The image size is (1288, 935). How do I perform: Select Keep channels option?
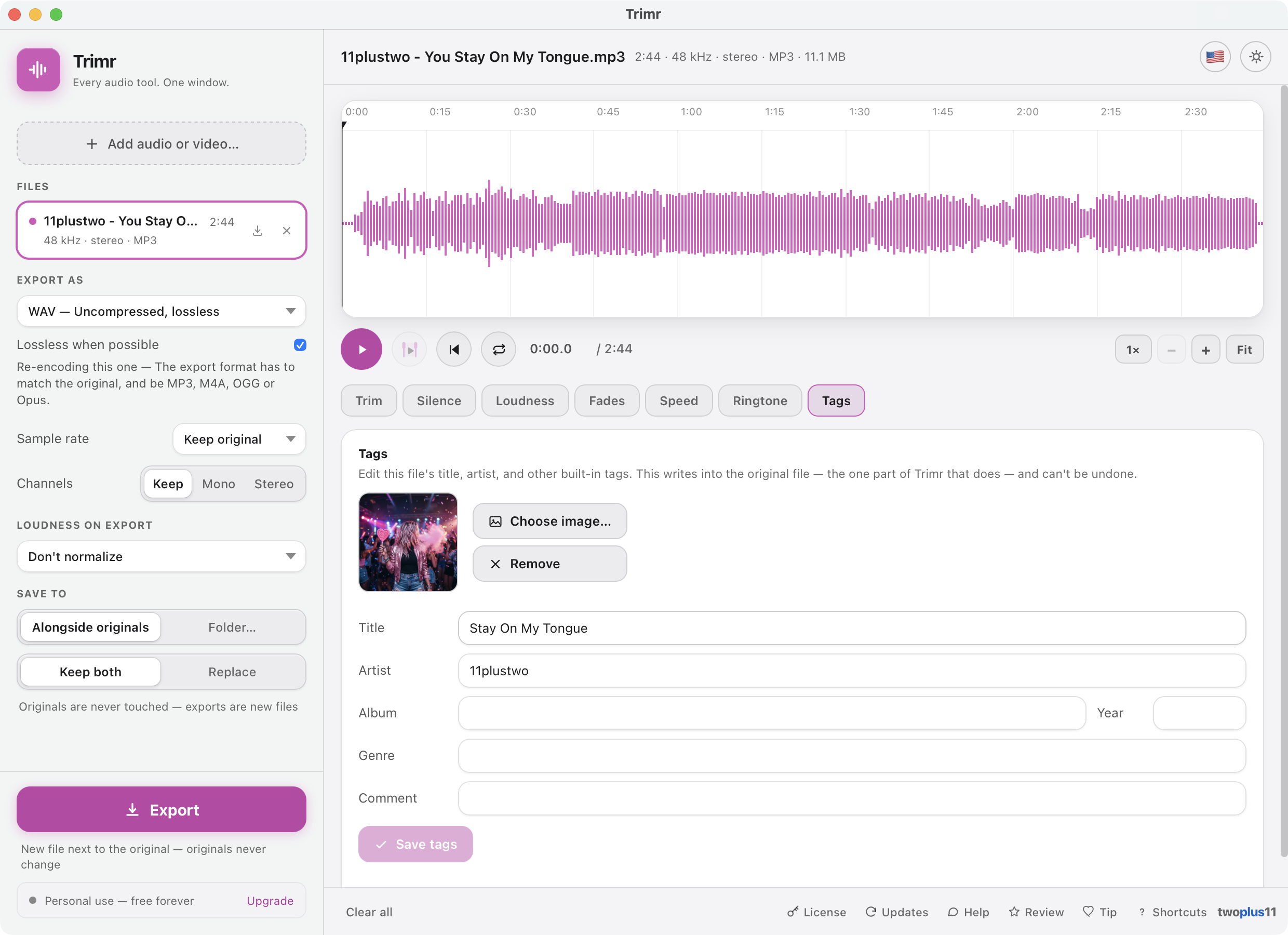tap(168, 484)
